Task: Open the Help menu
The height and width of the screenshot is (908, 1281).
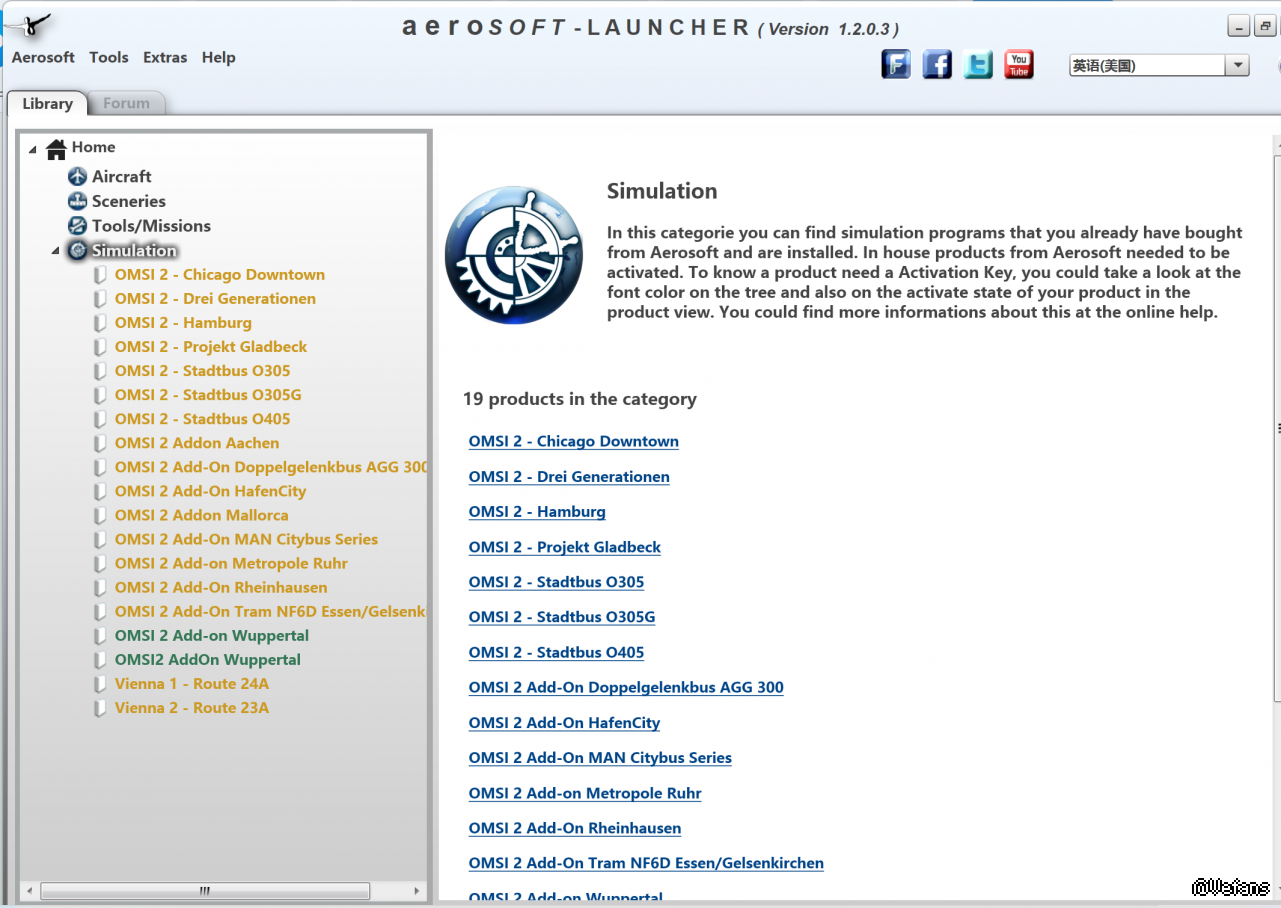Action: (x=218, y=57)
